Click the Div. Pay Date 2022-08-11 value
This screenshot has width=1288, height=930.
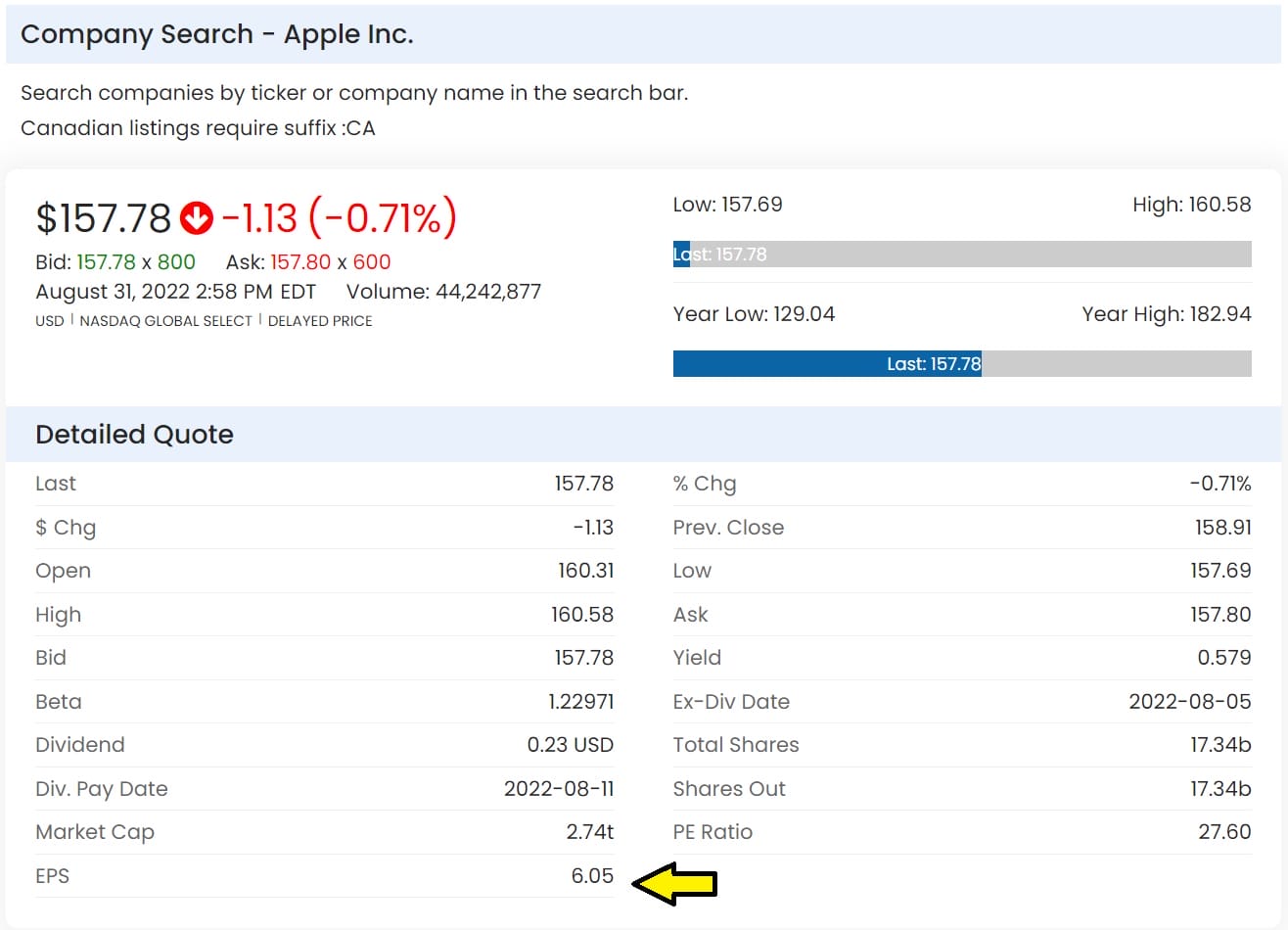[x=558, y=789]
